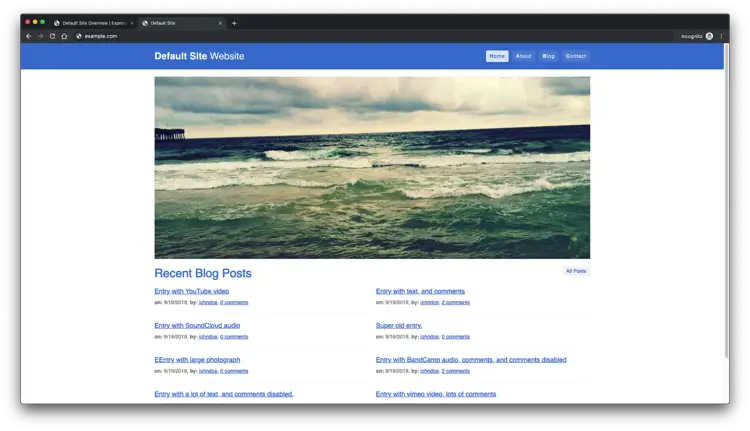Click 2 comments under text and comments entry

tap(455, 302)
